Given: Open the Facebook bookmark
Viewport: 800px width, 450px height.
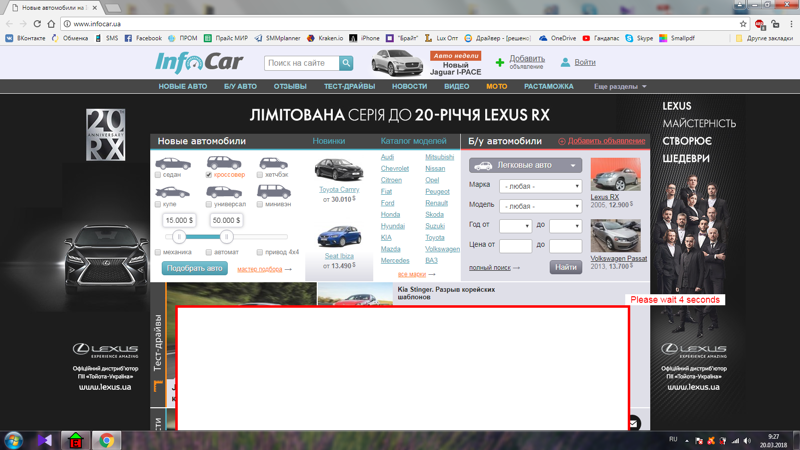Looking at the screenshot, I should pyautogui.click(x=143, y=38).
